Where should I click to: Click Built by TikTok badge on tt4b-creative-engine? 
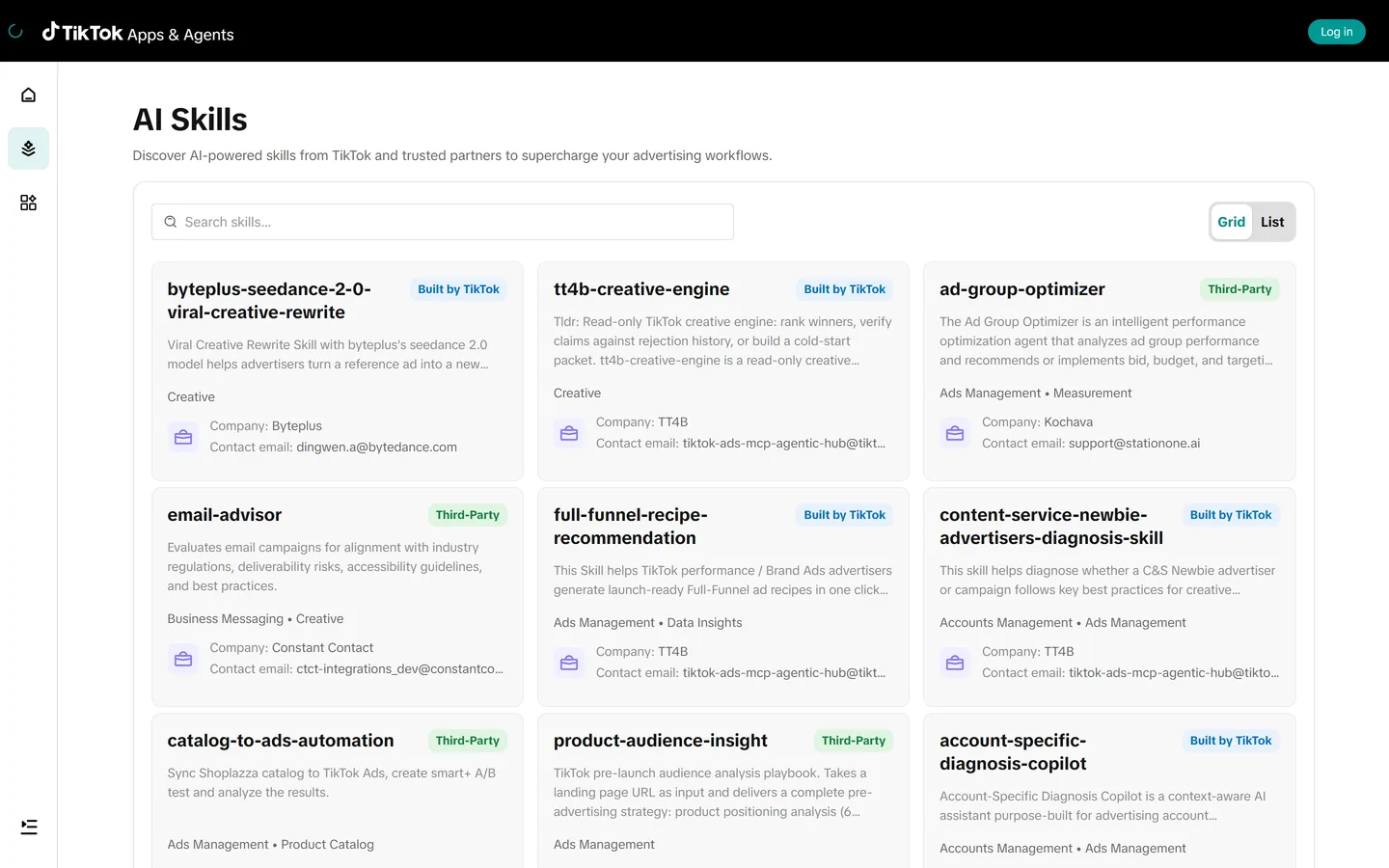pyautogui.click(x=845, y=289)
